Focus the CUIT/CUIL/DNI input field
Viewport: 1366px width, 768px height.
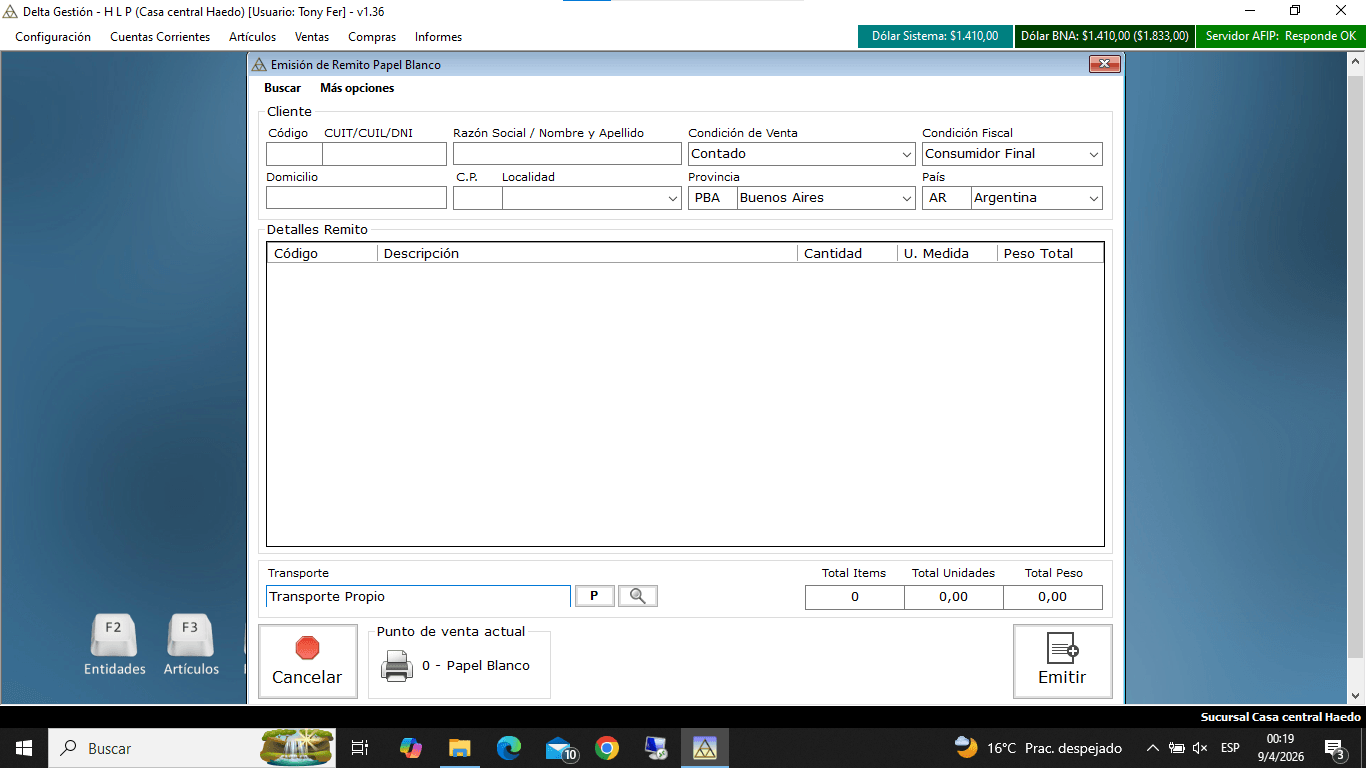tap(384, 154)
